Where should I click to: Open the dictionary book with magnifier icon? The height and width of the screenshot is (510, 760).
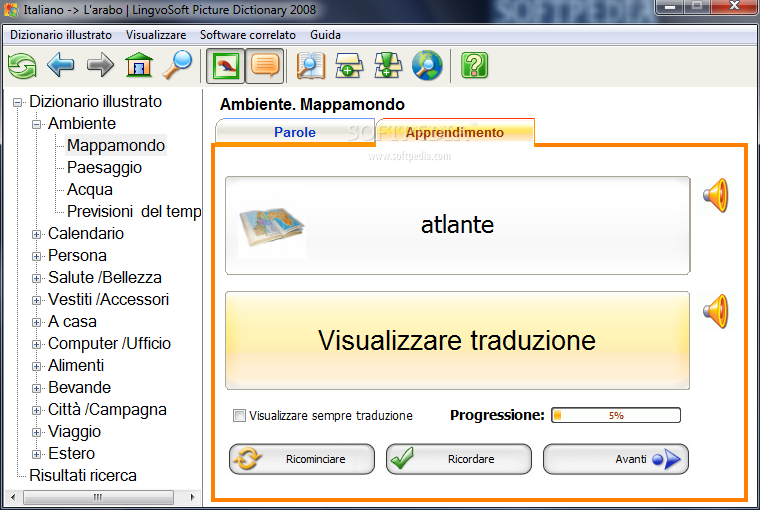click(310, 65)
